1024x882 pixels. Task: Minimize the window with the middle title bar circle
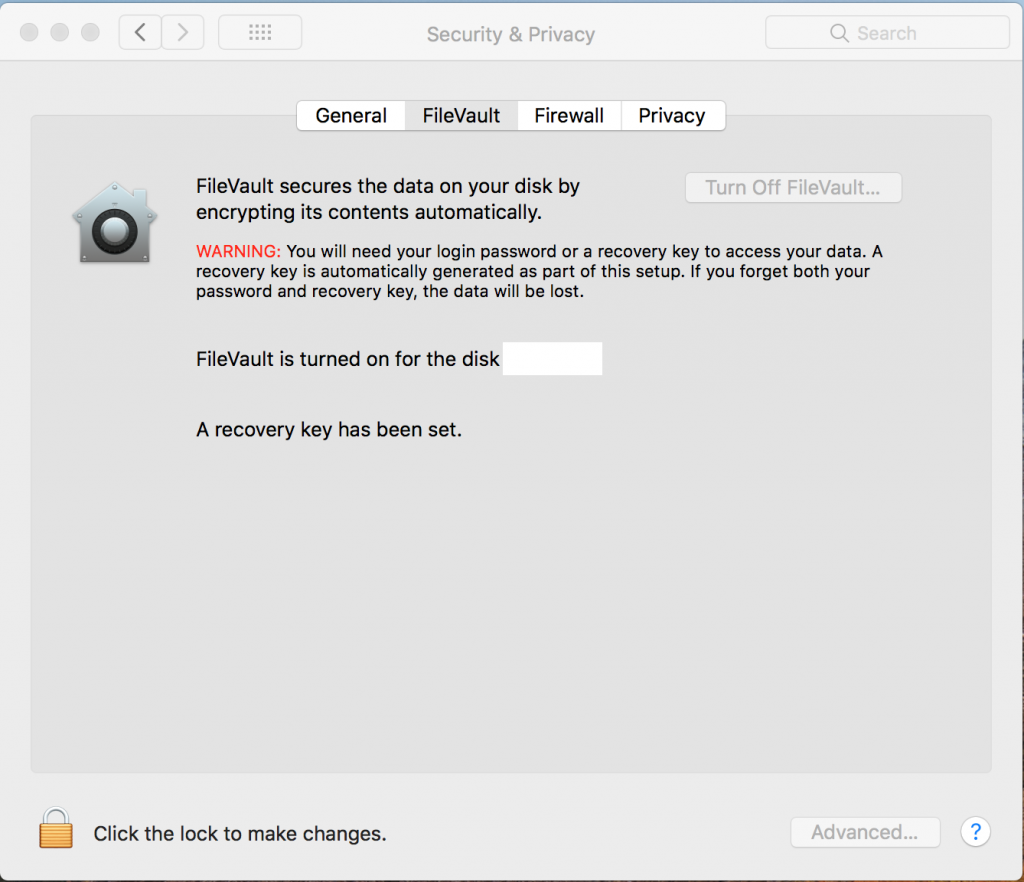60,32
